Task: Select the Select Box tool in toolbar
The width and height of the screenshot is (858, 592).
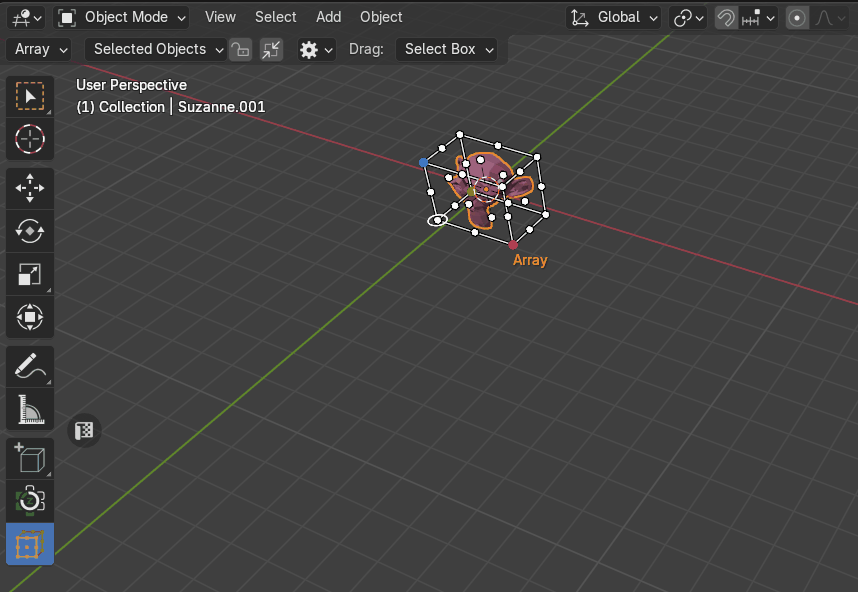Action: [x=30, y=96]
